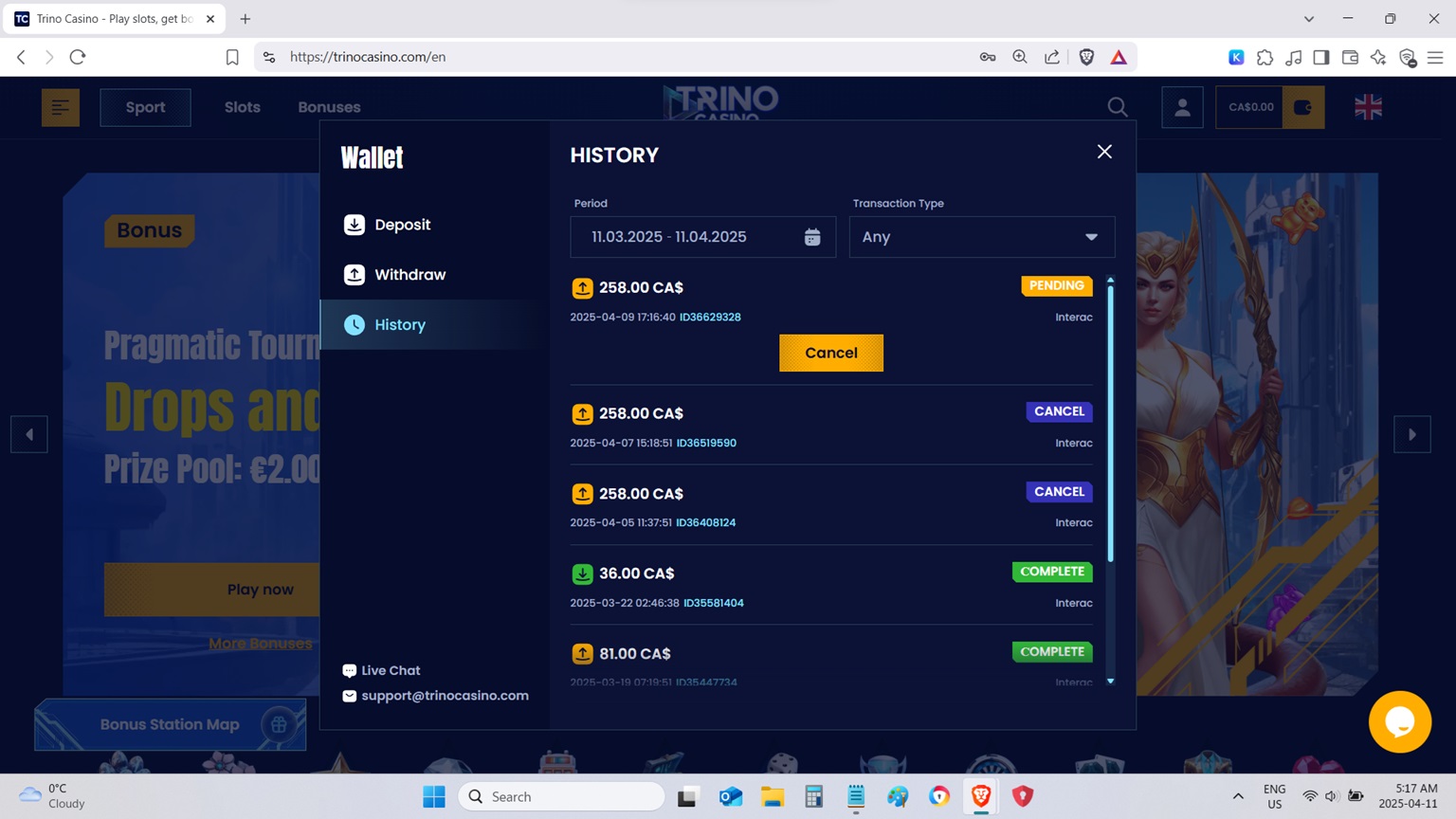Open the hamburger menu on casino site
This screenshot has height=819, width=1456.
pos(61,107)
